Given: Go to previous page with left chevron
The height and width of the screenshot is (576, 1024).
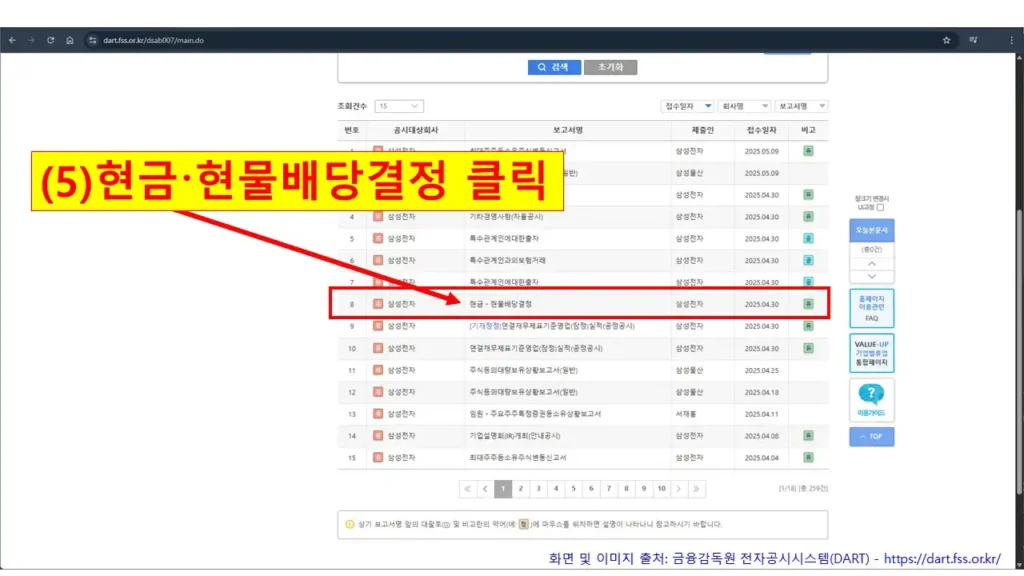Looking at the screenshot, I should pyautogui.click(x=485, y=488).
